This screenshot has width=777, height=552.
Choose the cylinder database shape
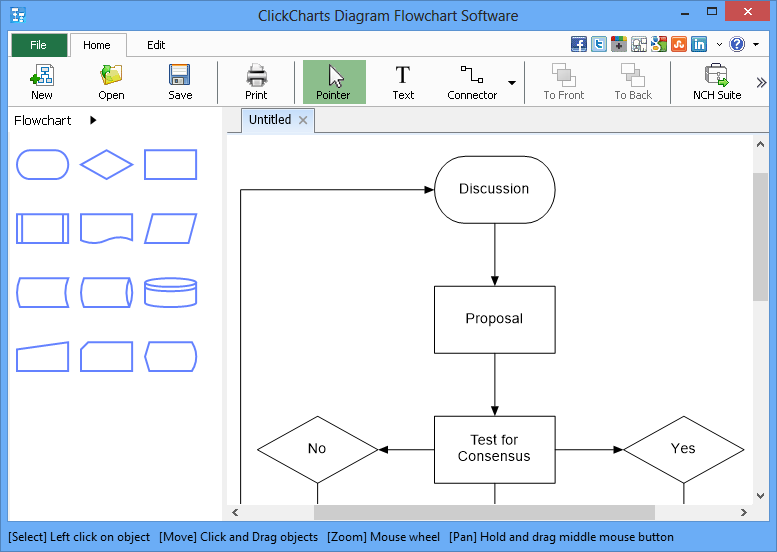point(170,292)
